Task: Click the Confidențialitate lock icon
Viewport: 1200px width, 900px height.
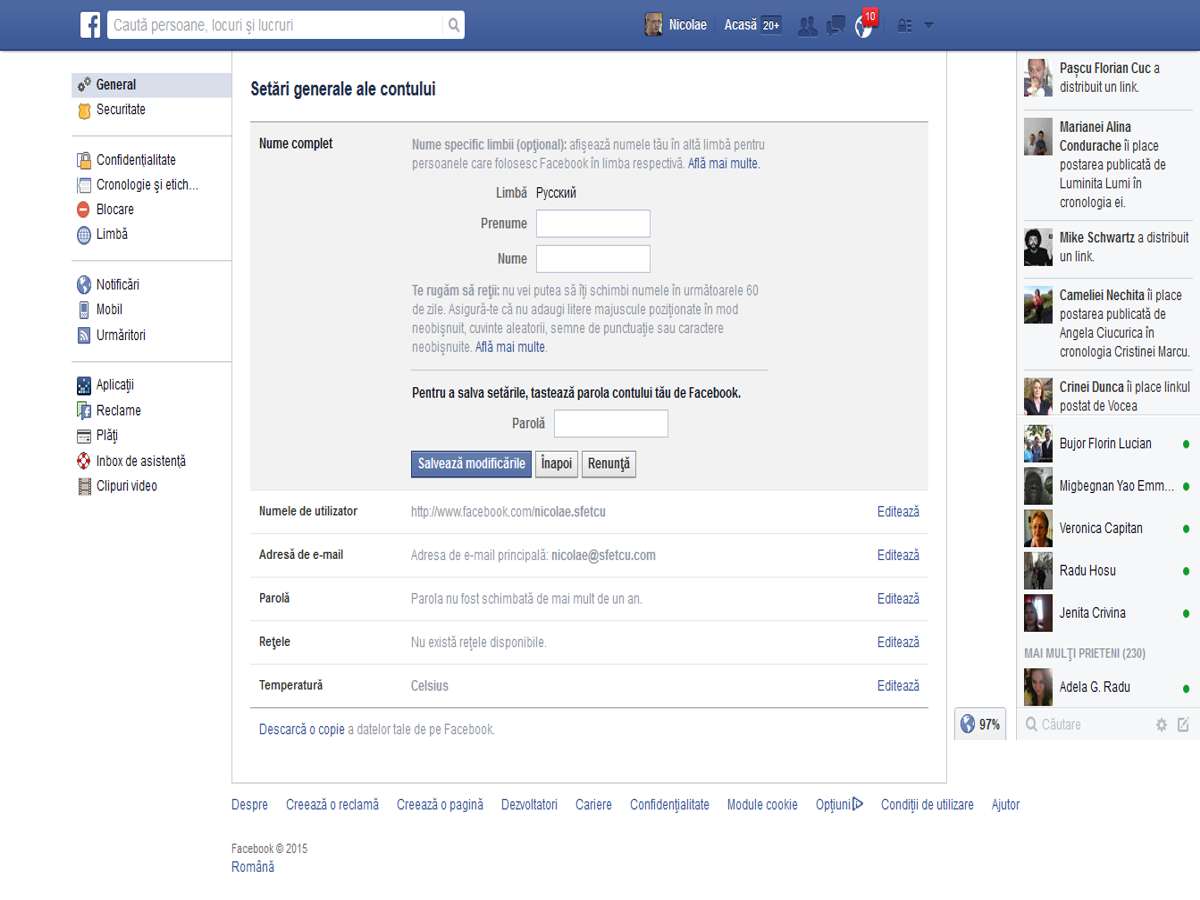Action: [84, 160]
